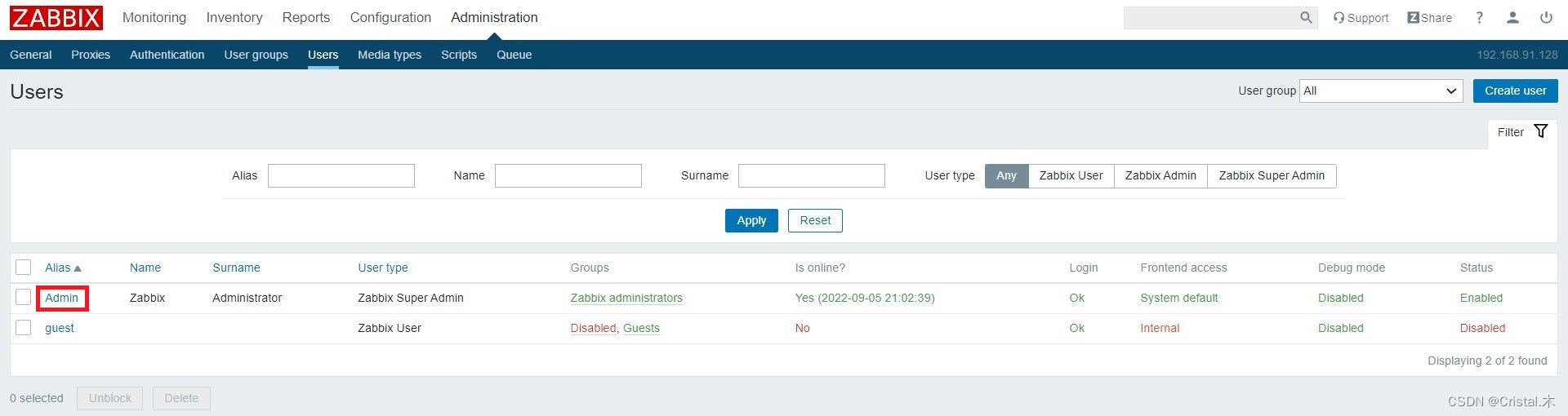
Task: Sort by User type column header
Action: click(x=383, y=268)
